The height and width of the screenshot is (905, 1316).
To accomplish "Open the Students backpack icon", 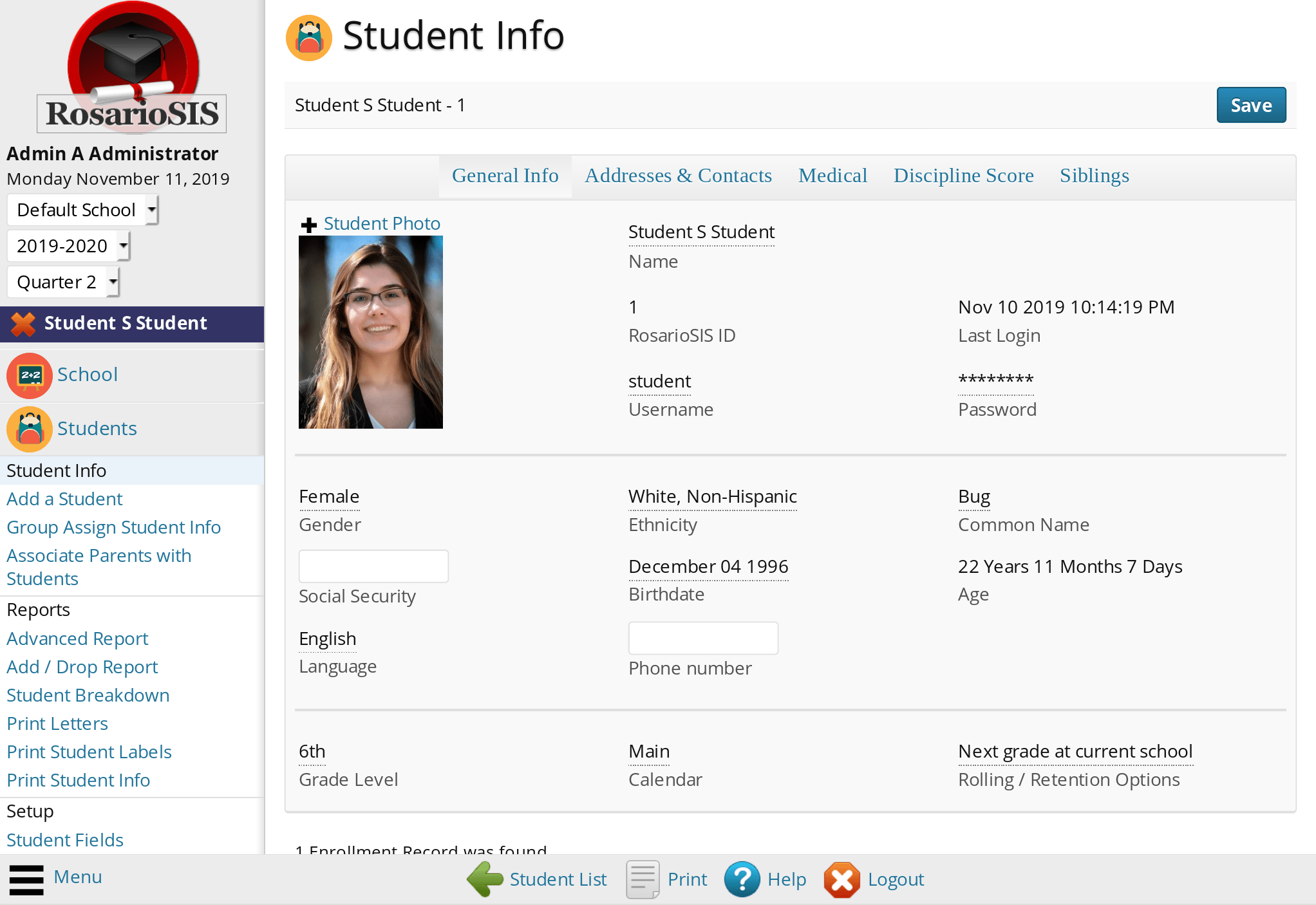I will 29,429.
